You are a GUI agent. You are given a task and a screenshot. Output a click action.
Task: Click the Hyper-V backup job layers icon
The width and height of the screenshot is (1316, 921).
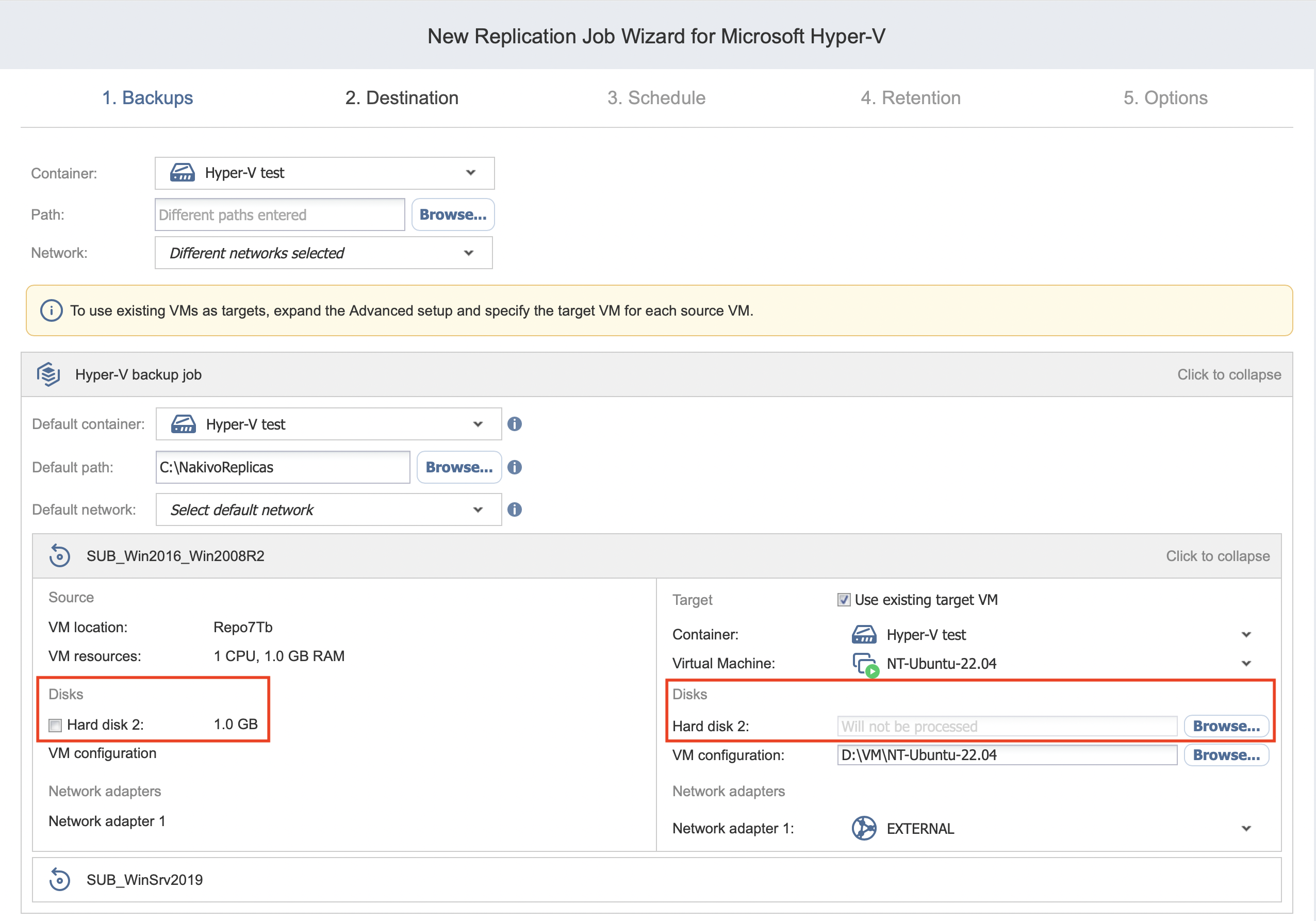pyautogui.click(x=48, y=374)
